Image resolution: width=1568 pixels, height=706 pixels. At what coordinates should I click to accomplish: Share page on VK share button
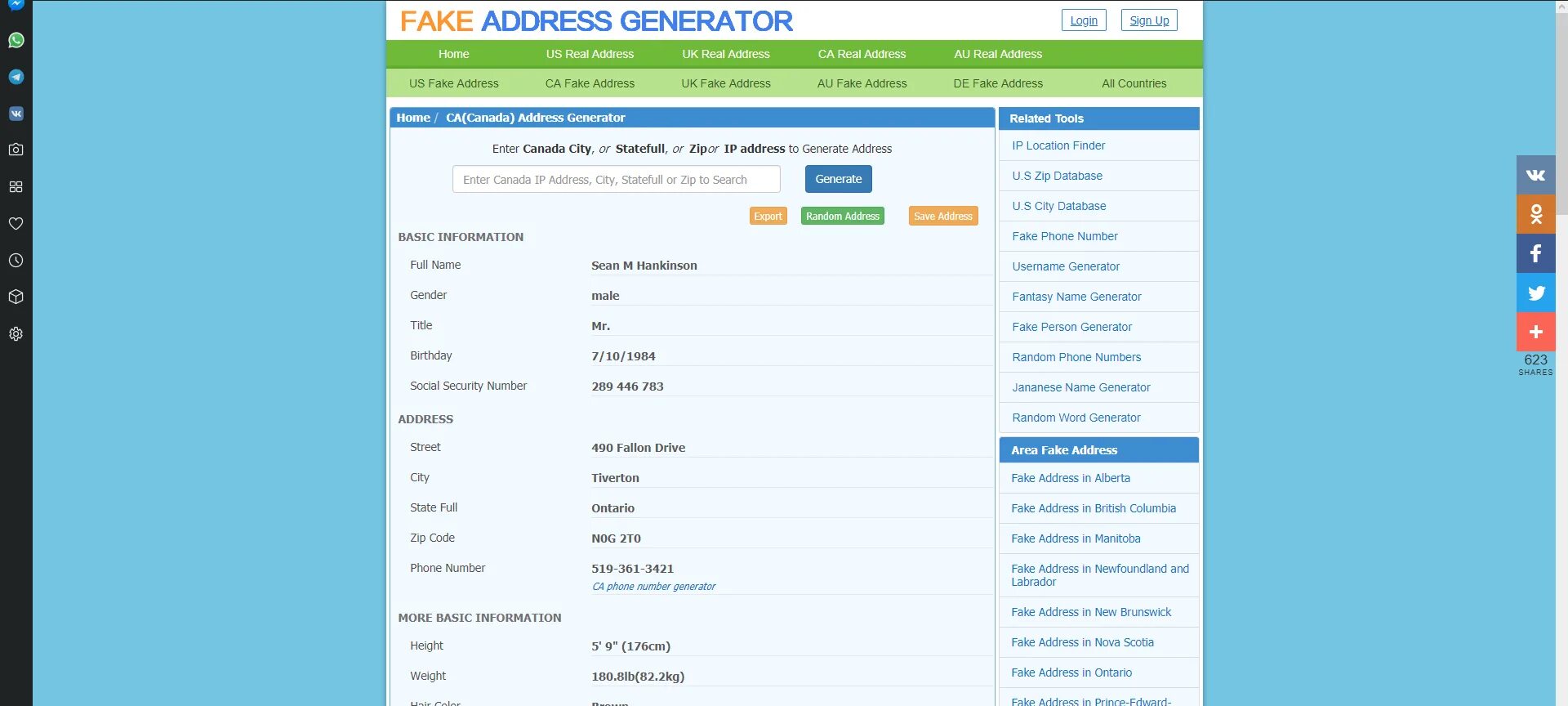click(1535, 175)
